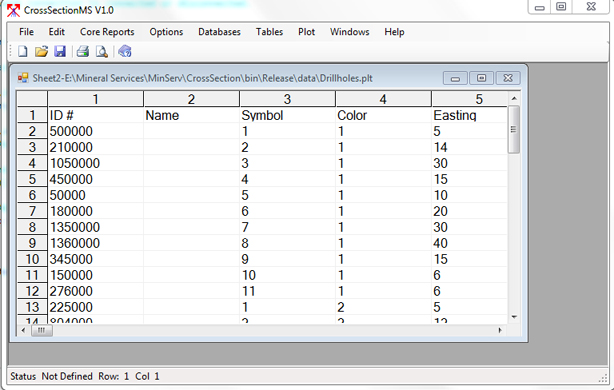
Task: Click the 'ID #' cell
Action: point(96,115)
